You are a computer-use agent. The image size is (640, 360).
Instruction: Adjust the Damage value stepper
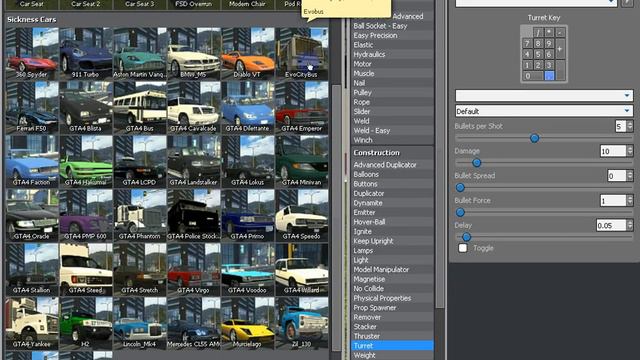tap(630, 151)
